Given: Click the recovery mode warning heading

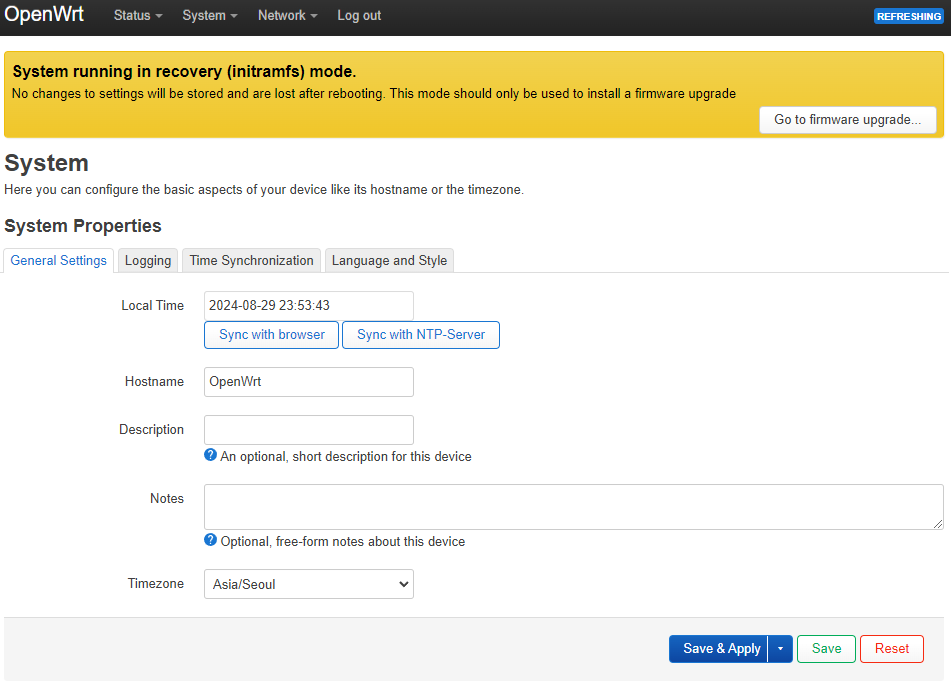Looking at the screenshot, I should tap(184, 72).
